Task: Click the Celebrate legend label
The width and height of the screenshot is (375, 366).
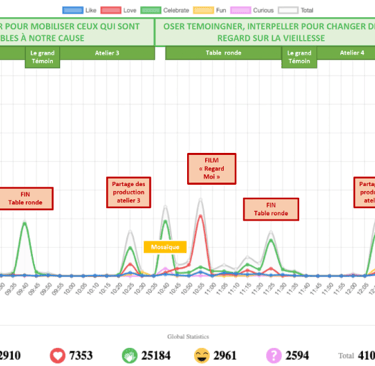Action: [176, 10]
